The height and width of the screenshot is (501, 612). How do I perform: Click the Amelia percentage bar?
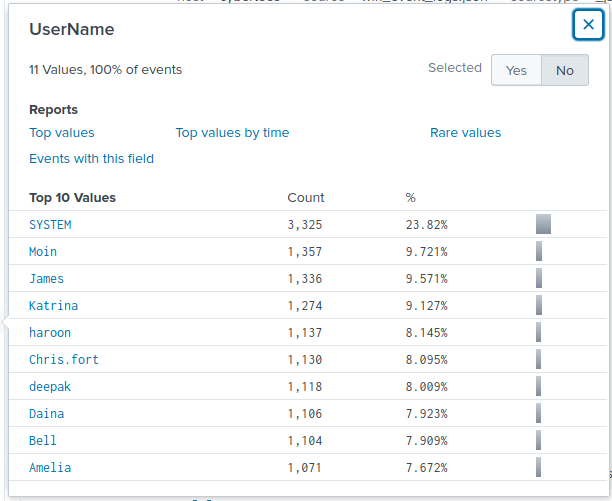coord(538,468)
